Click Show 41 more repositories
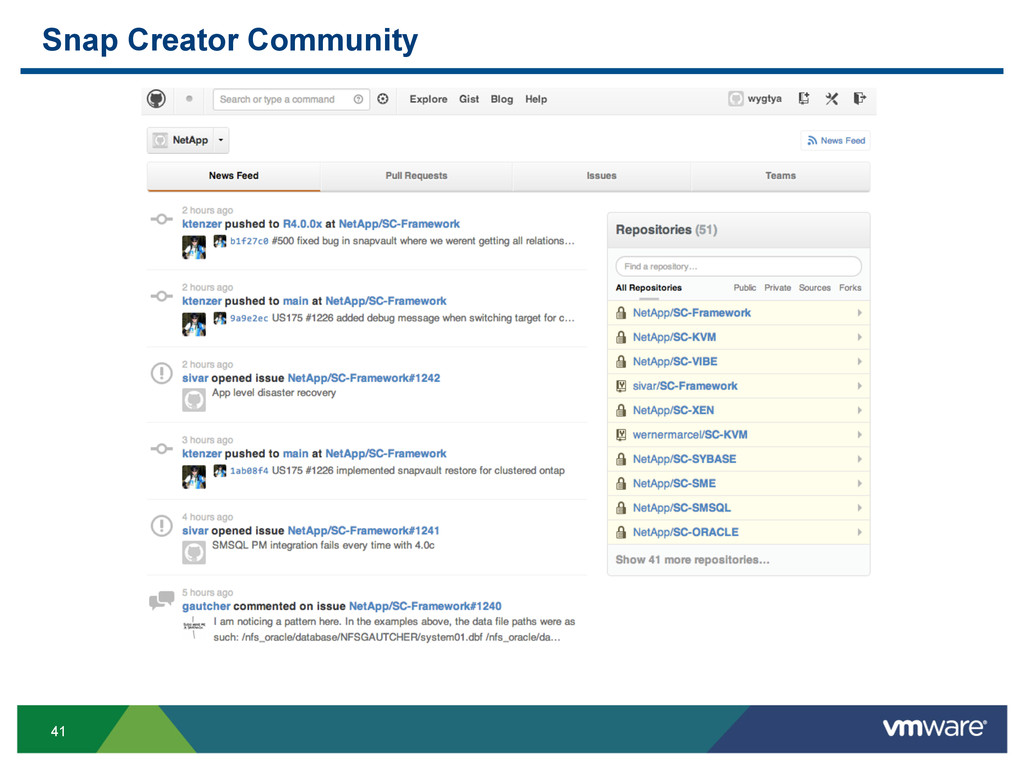The height and width of the screenshot is (768, 1024). (x=692, y=560)
